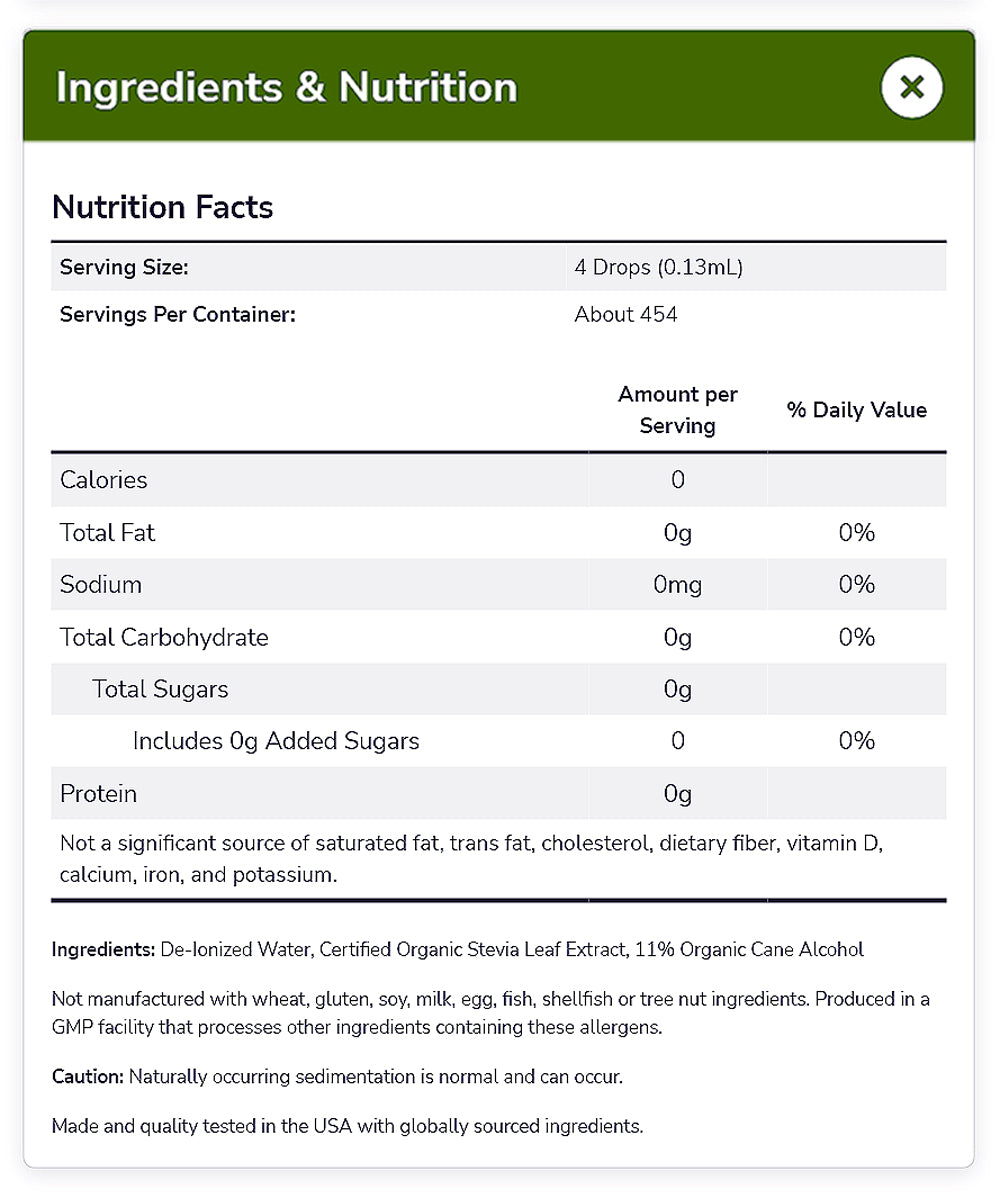
Task: Click the Includes 0g Added Sugars row
Action: (x=275, y=741)
